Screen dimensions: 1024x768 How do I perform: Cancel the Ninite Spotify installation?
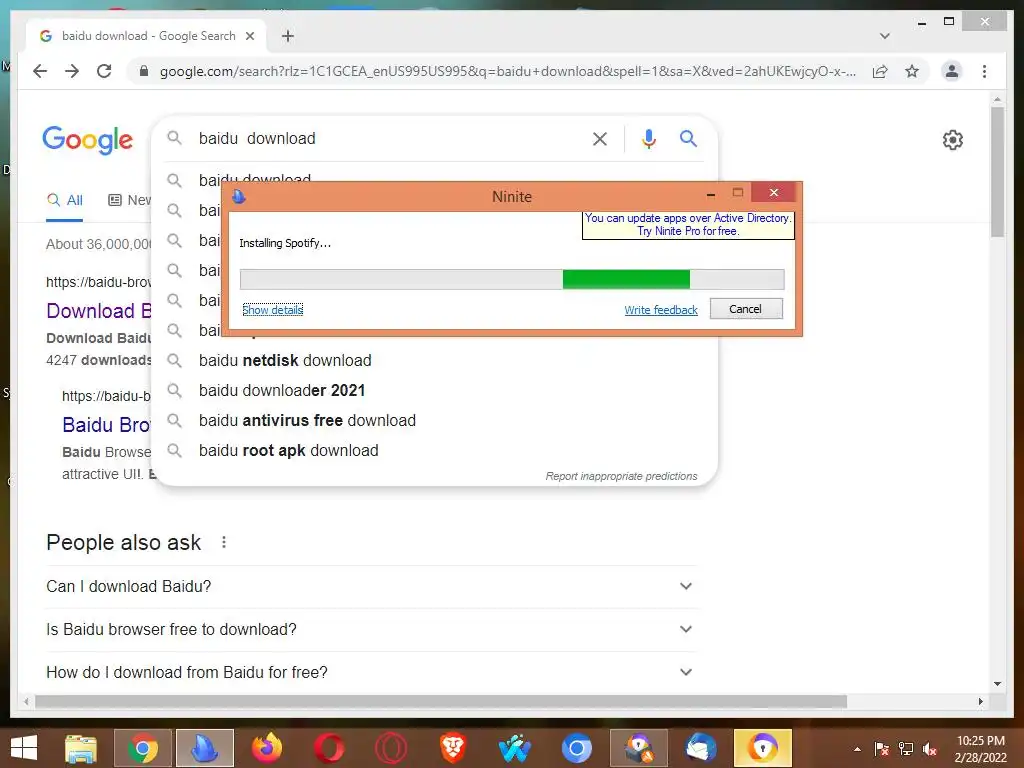(x=746, y=309)
